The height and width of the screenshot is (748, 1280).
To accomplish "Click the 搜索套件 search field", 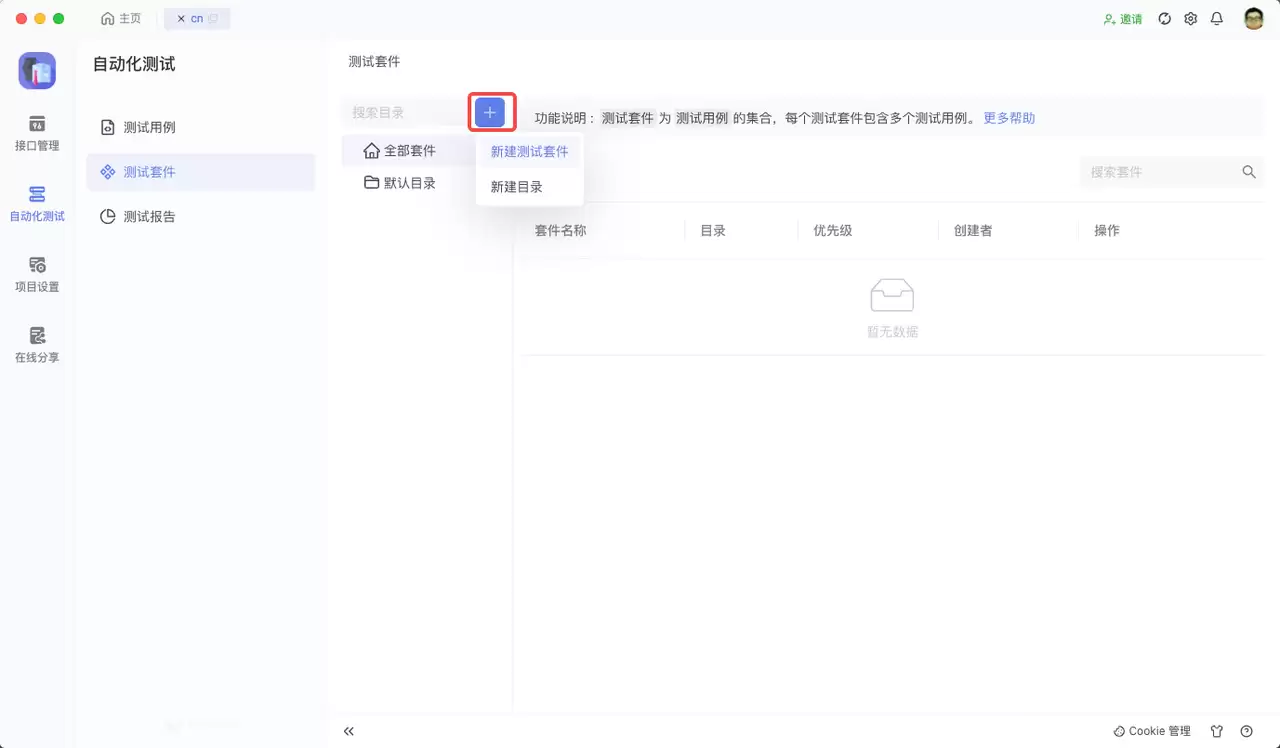I will tap(1158, 172).
